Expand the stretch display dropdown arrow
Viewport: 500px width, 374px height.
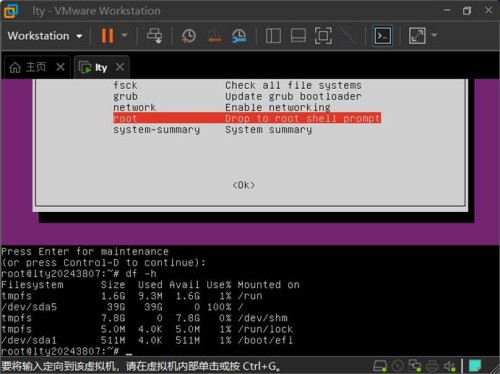click(x=434, y=35)
